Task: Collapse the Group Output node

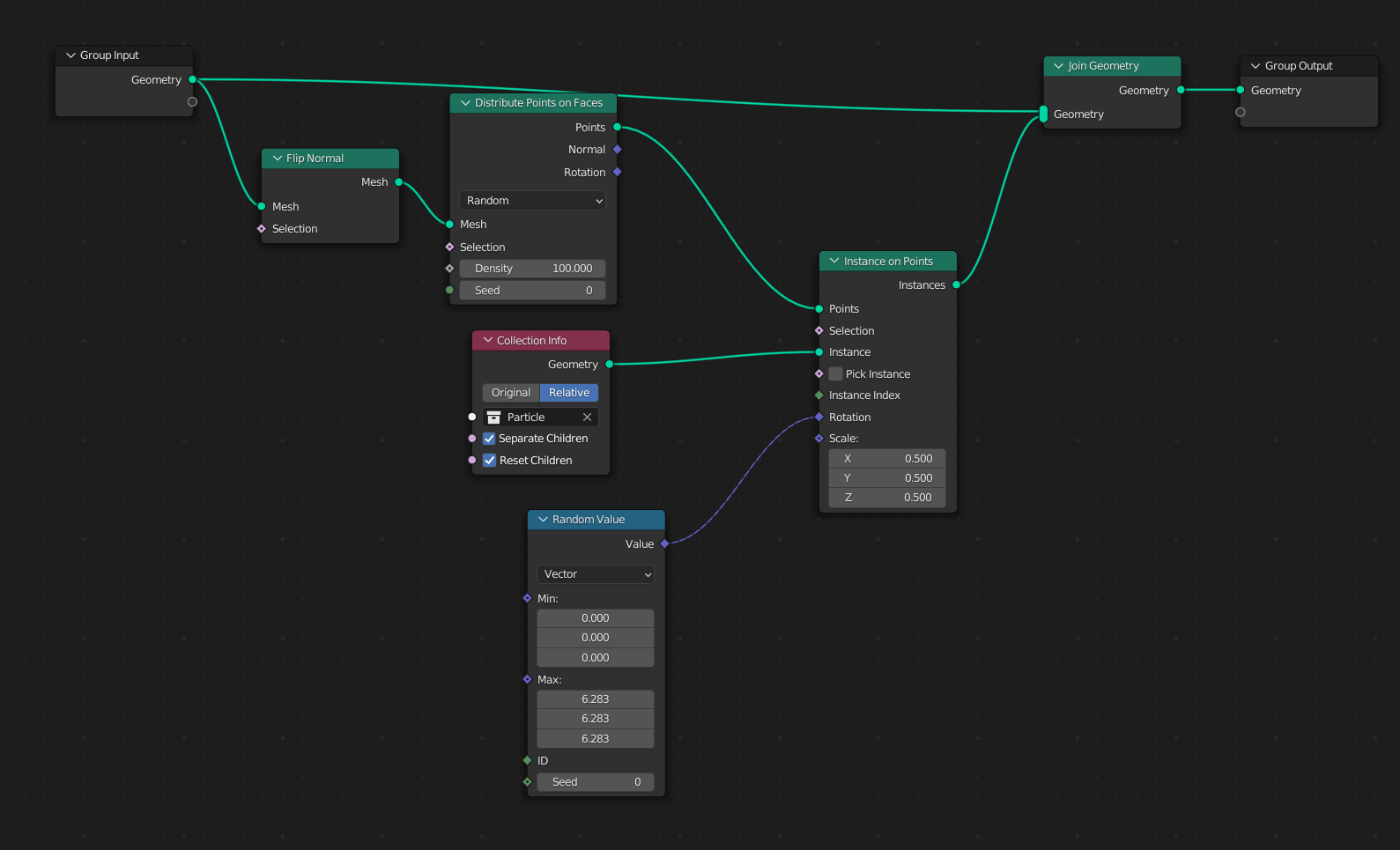Action: click(1256, 66)
